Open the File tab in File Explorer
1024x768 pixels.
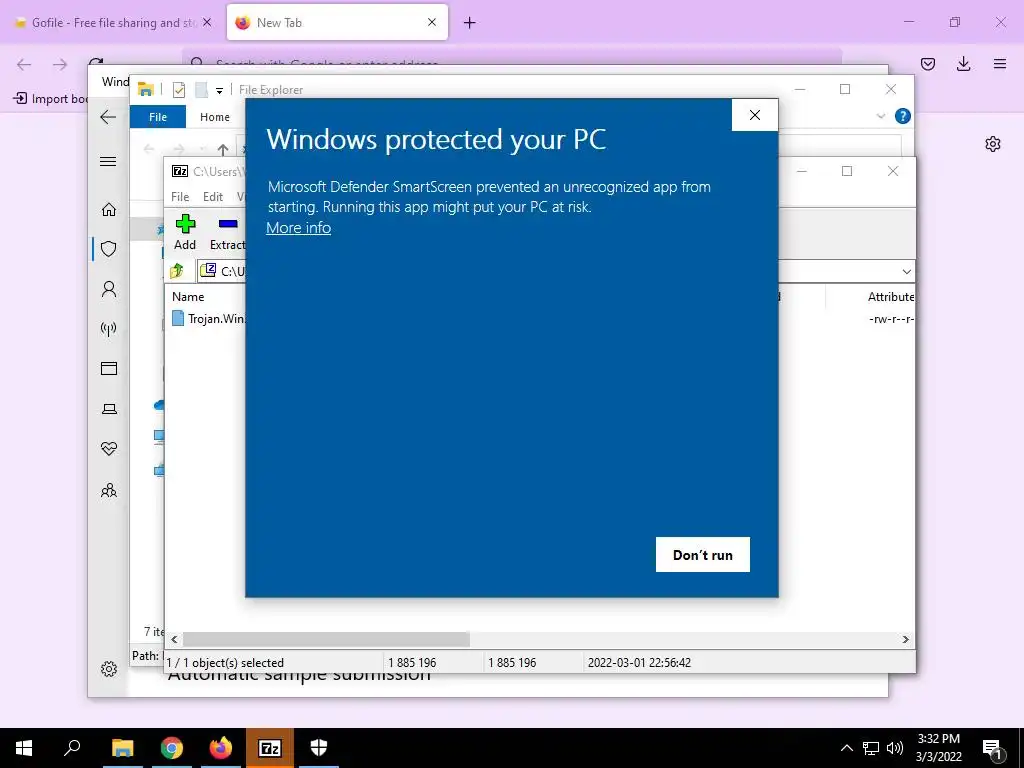[x=158, y=117]
